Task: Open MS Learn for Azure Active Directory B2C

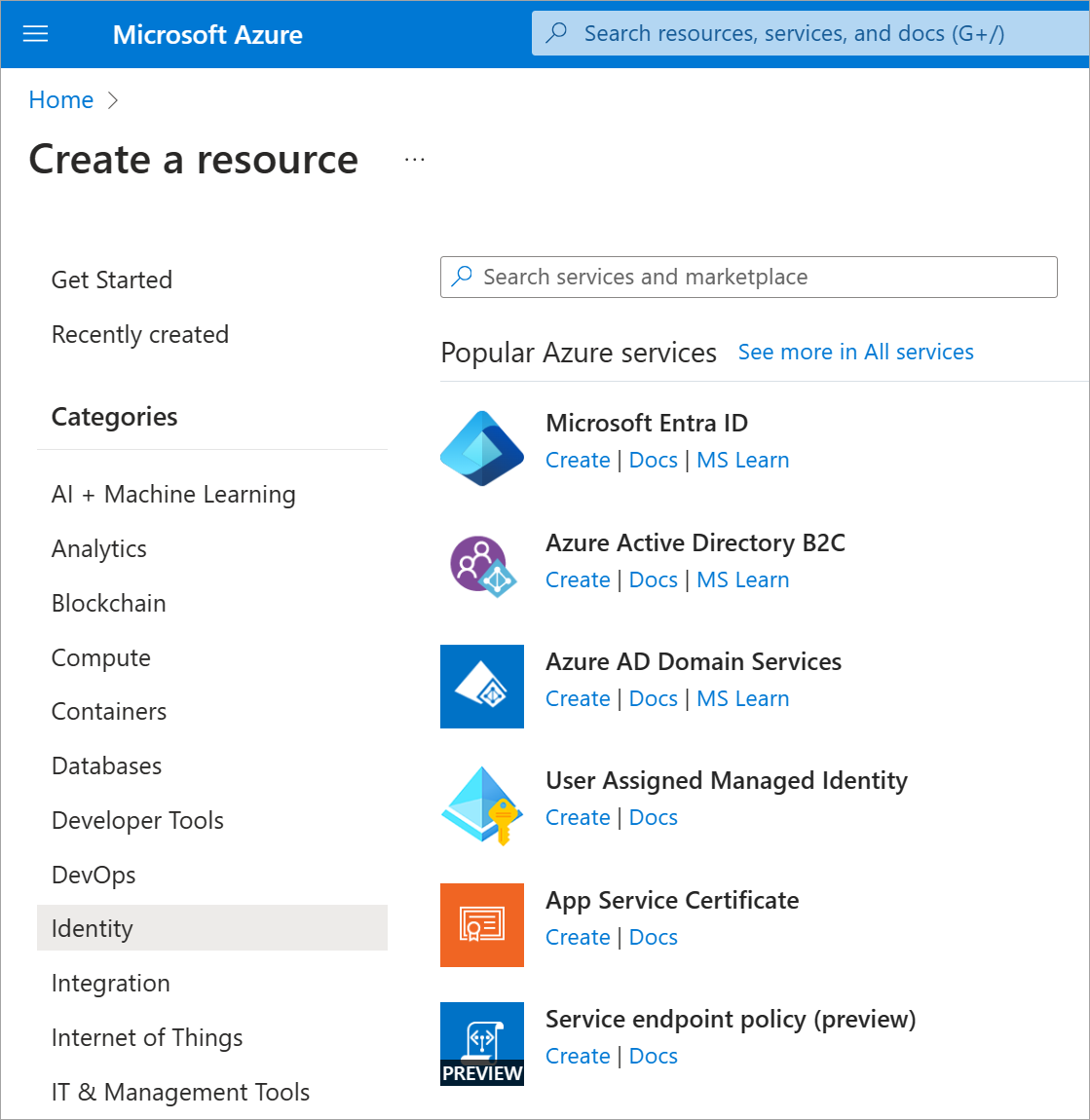Action: coord(743,580)
